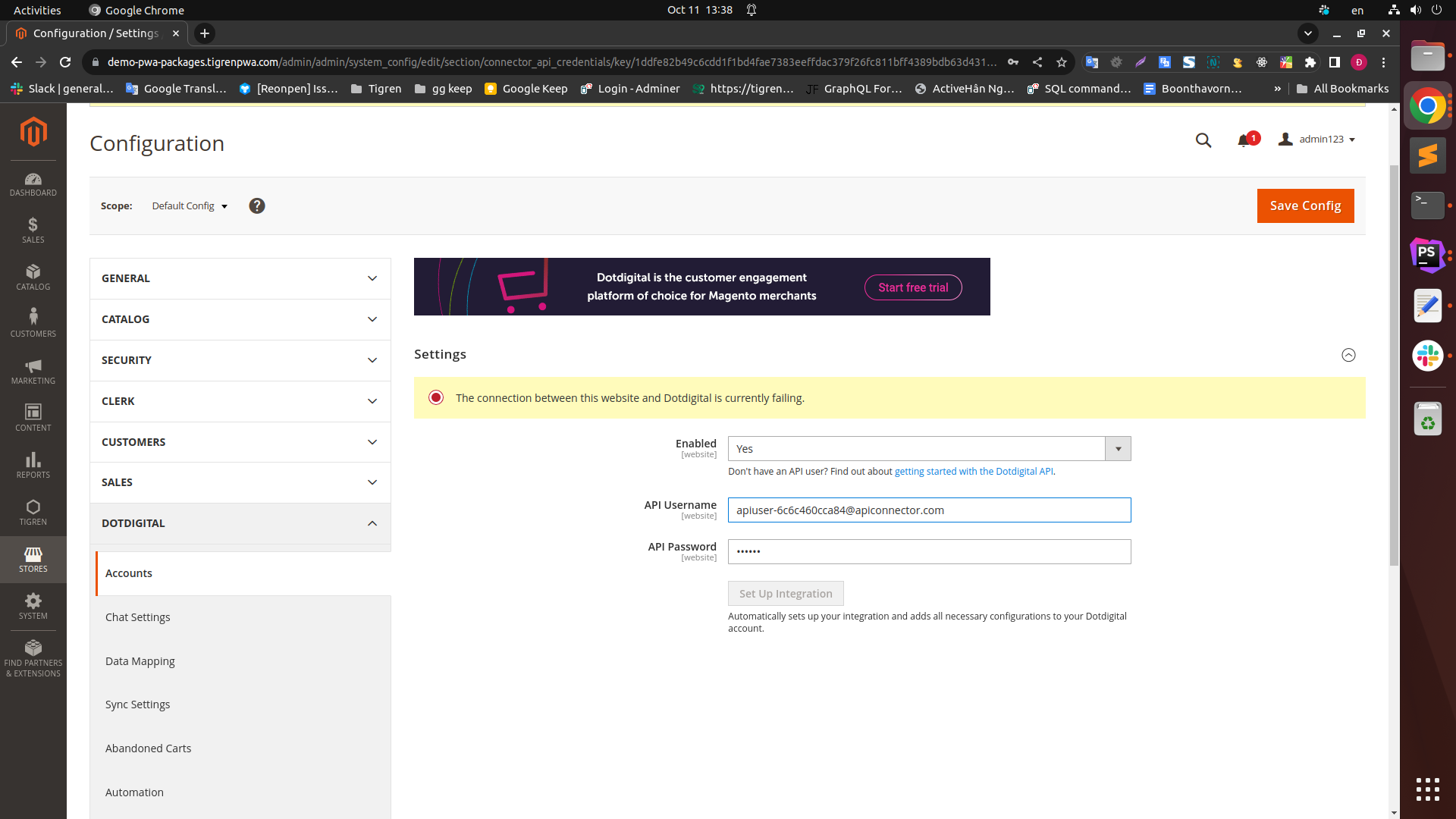Expand the SALES config section
Image resolution: width=1456 pixels, height=819 pixels.
[240, 482]
